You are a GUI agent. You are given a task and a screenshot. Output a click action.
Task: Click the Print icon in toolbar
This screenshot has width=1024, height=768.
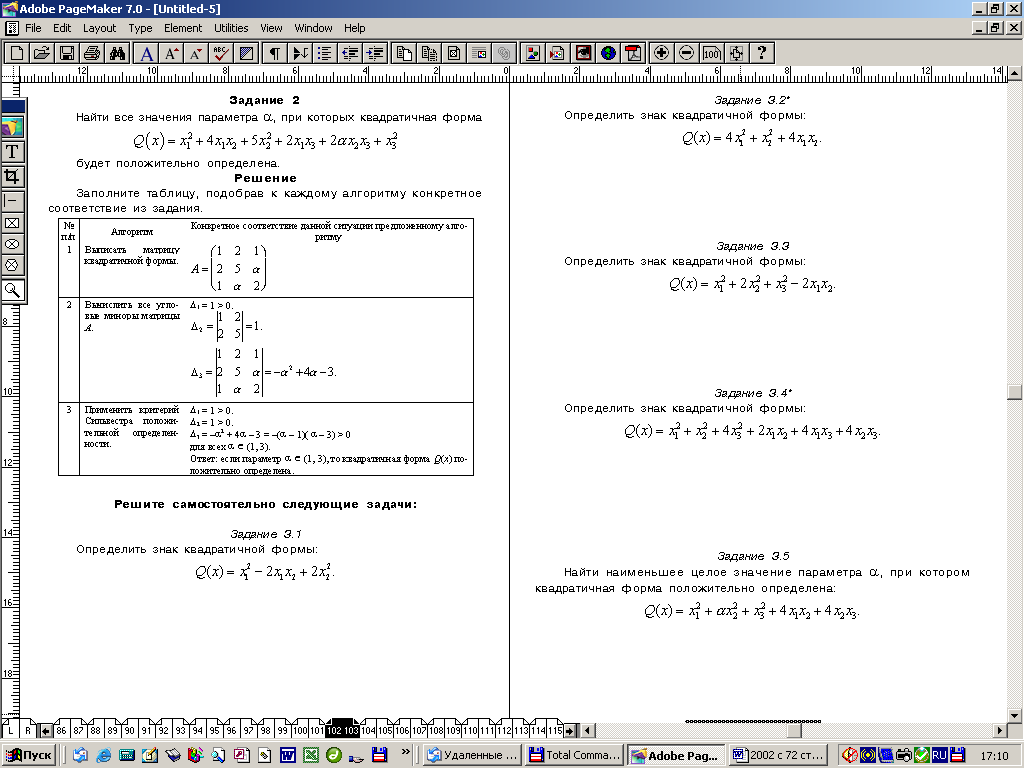point(91,53)
